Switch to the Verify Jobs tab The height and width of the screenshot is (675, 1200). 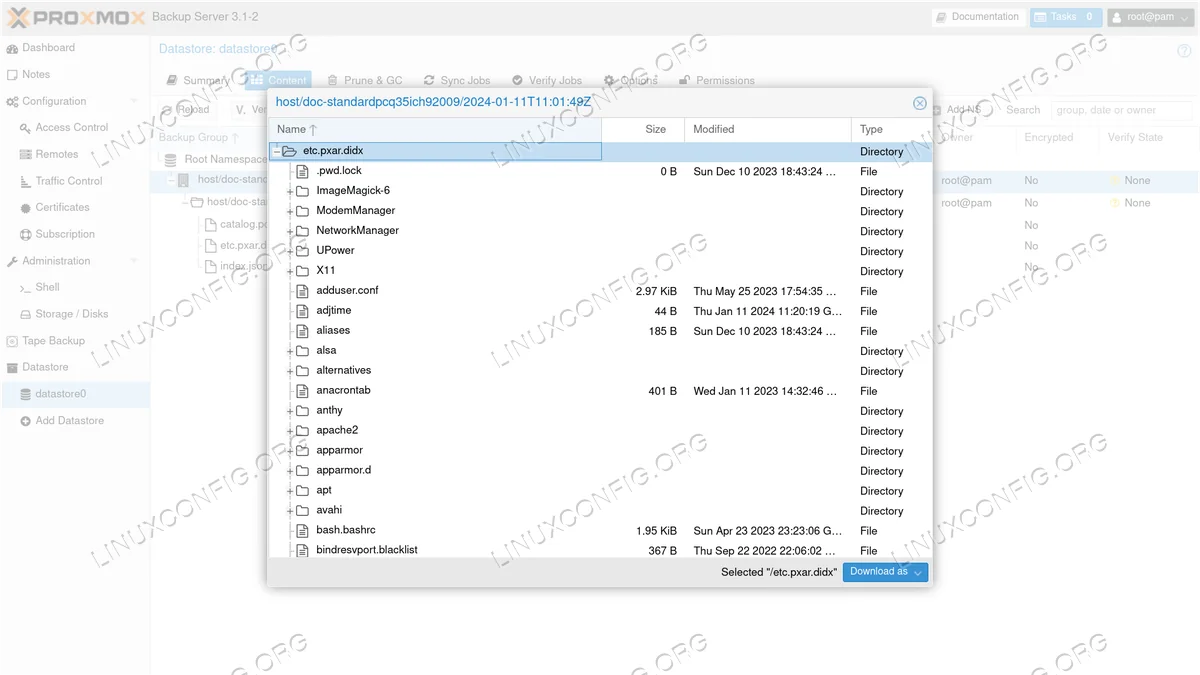547,80
